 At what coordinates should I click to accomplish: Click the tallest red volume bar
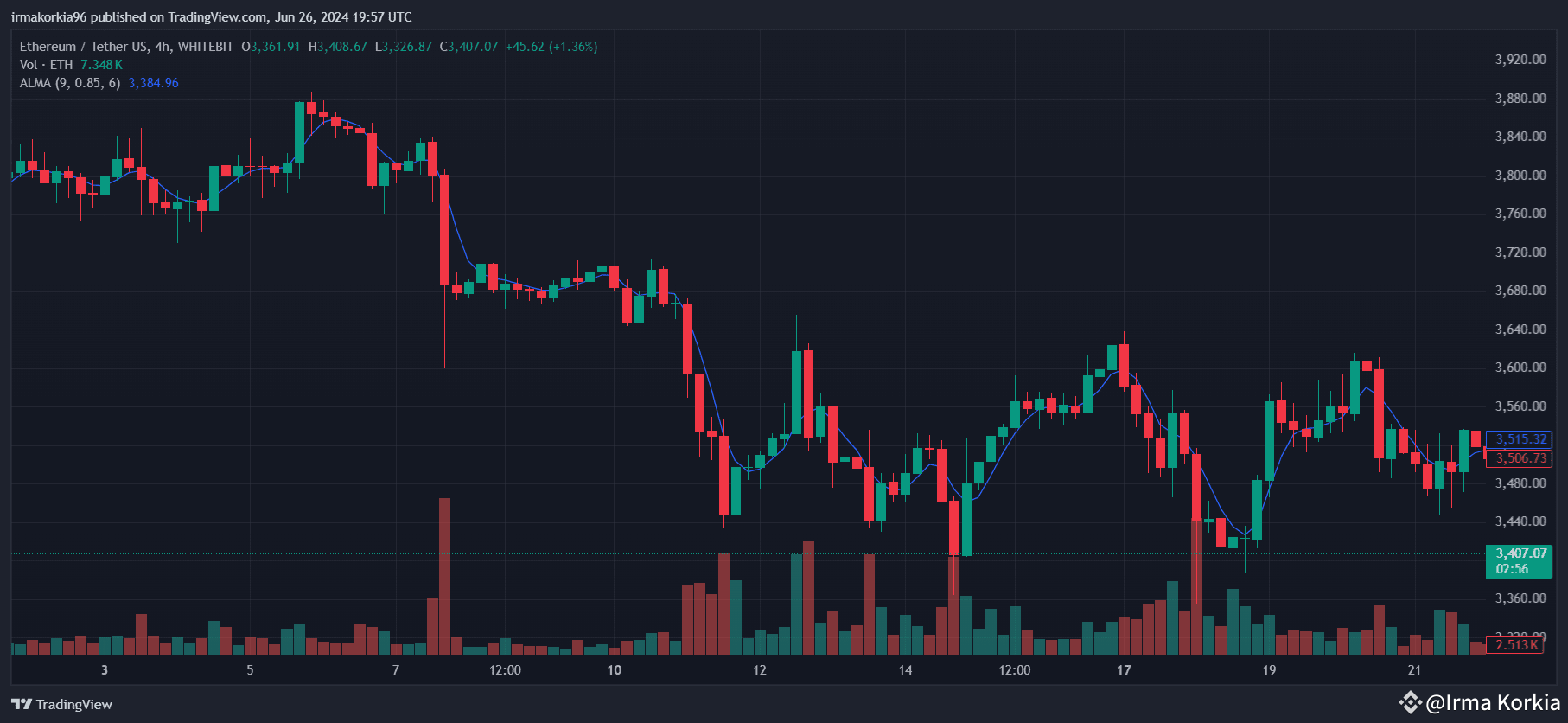[444, 575]
